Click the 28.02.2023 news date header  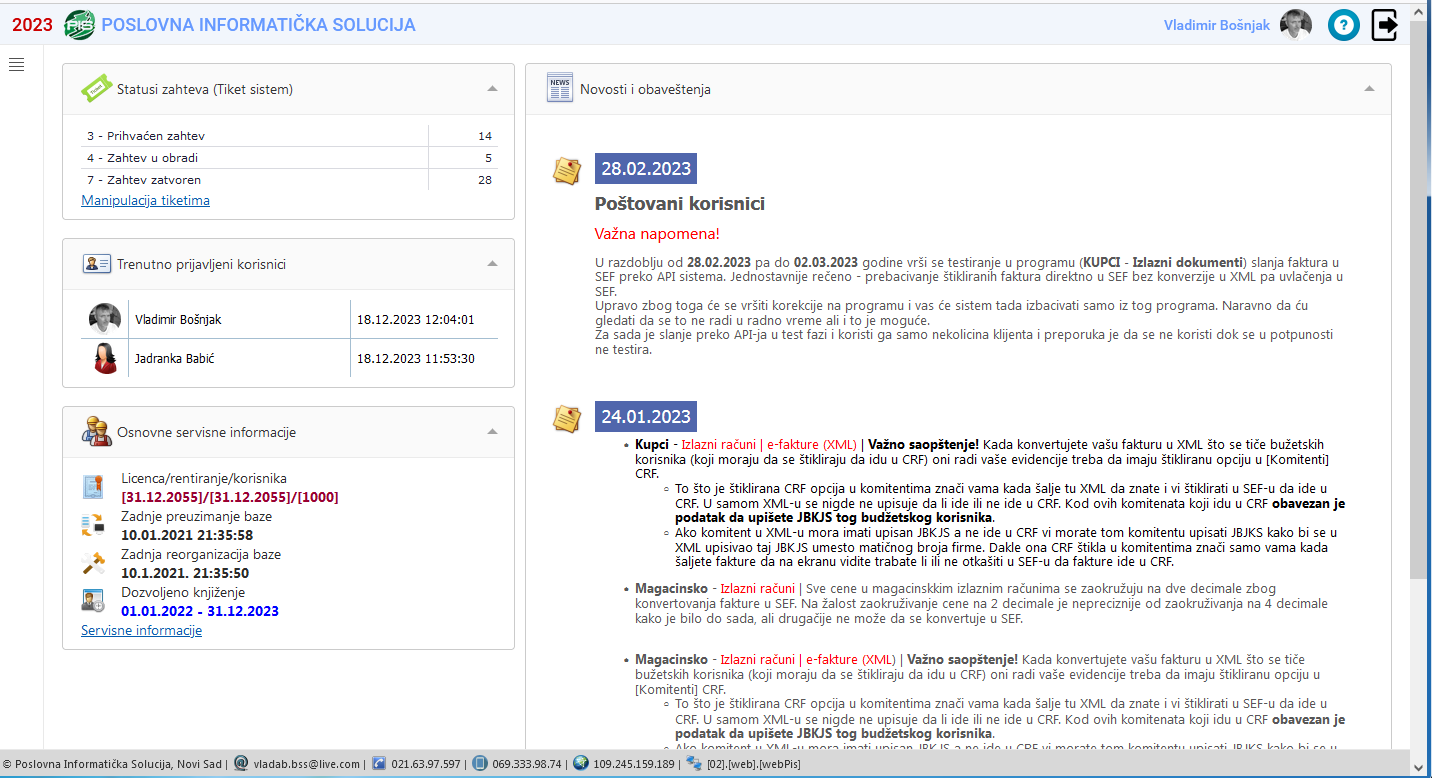645,169
